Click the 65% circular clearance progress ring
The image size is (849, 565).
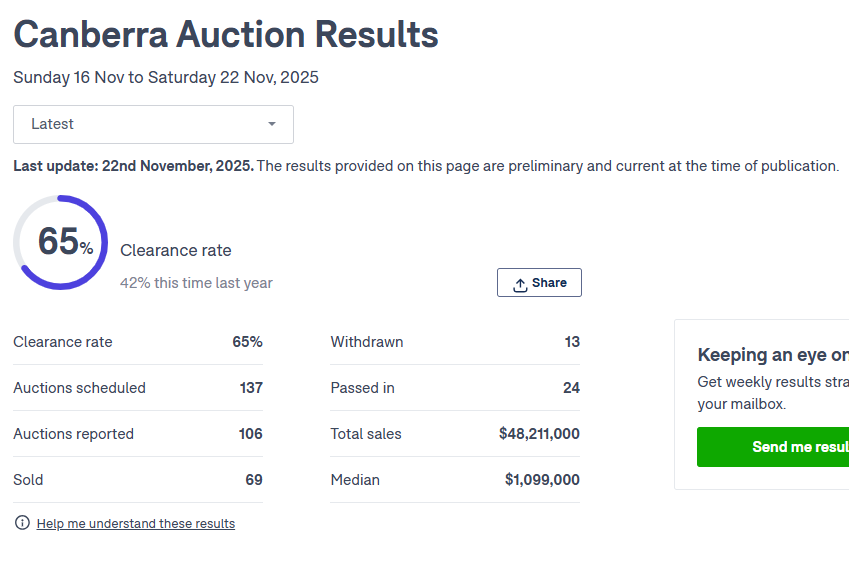point(61,243)
